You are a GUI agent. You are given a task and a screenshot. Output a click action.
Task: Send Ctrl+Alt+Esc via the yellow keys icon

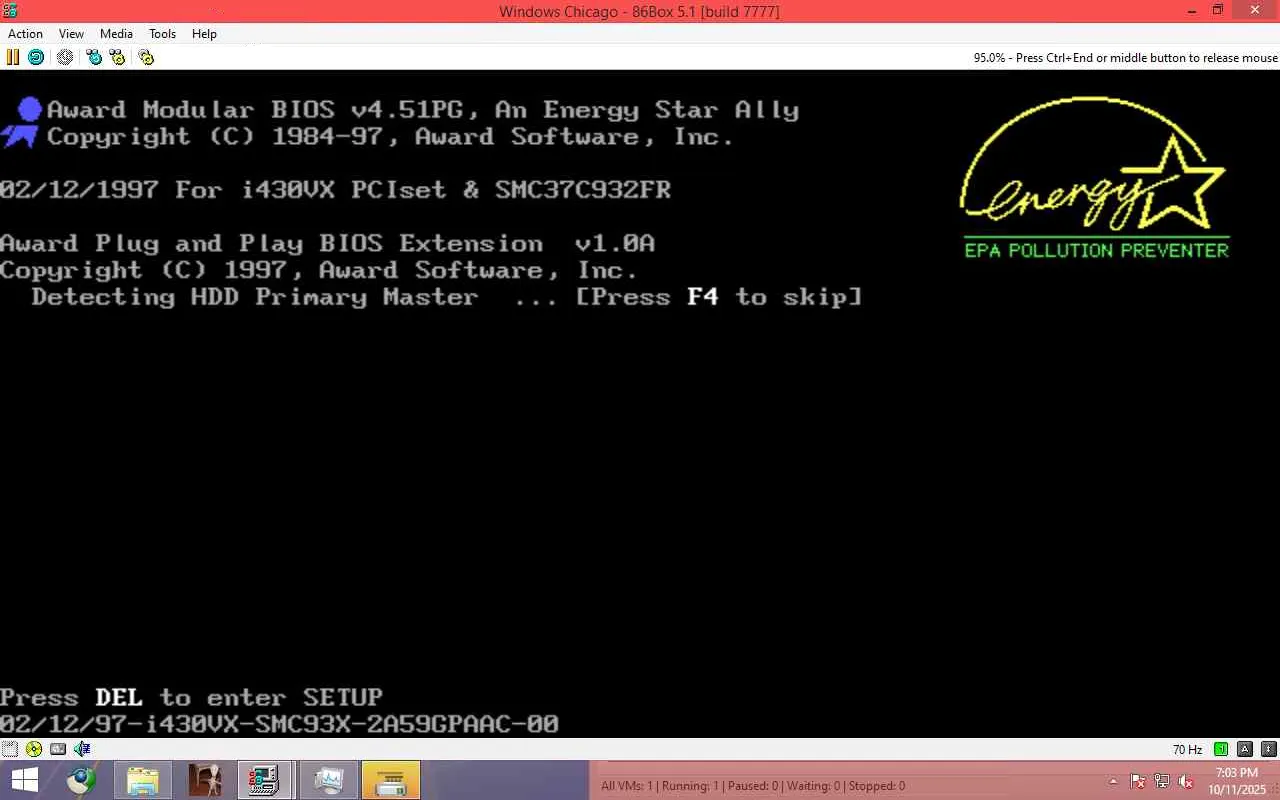[x=117, y=57]
